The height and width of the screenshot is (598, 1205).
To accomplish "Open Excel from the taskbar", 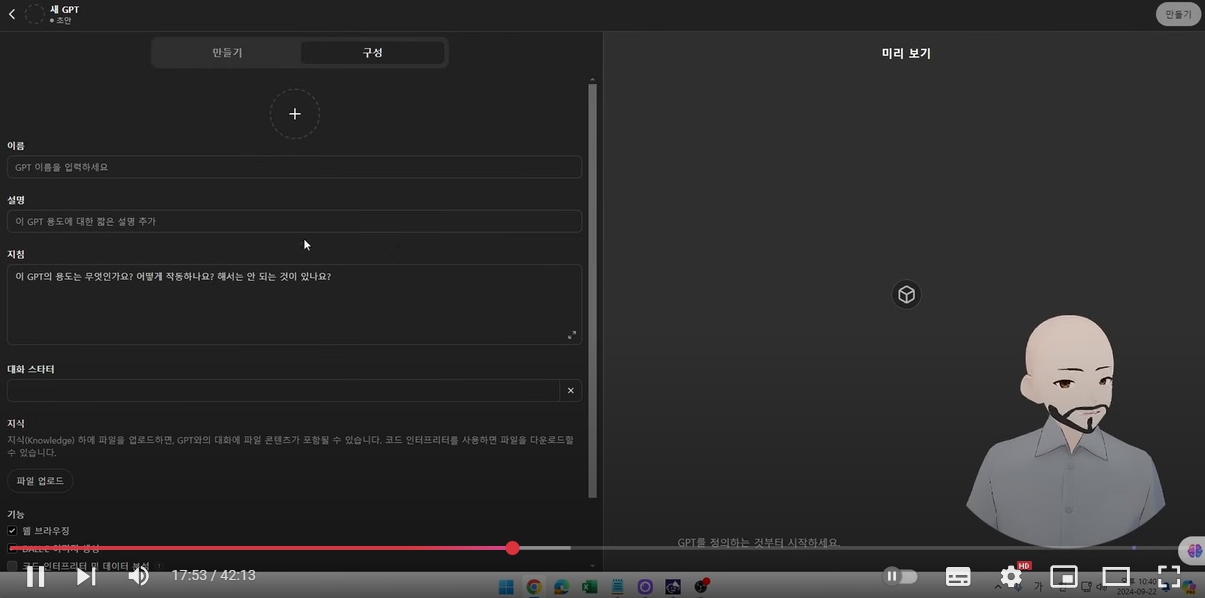I will [x=590, y=587].
